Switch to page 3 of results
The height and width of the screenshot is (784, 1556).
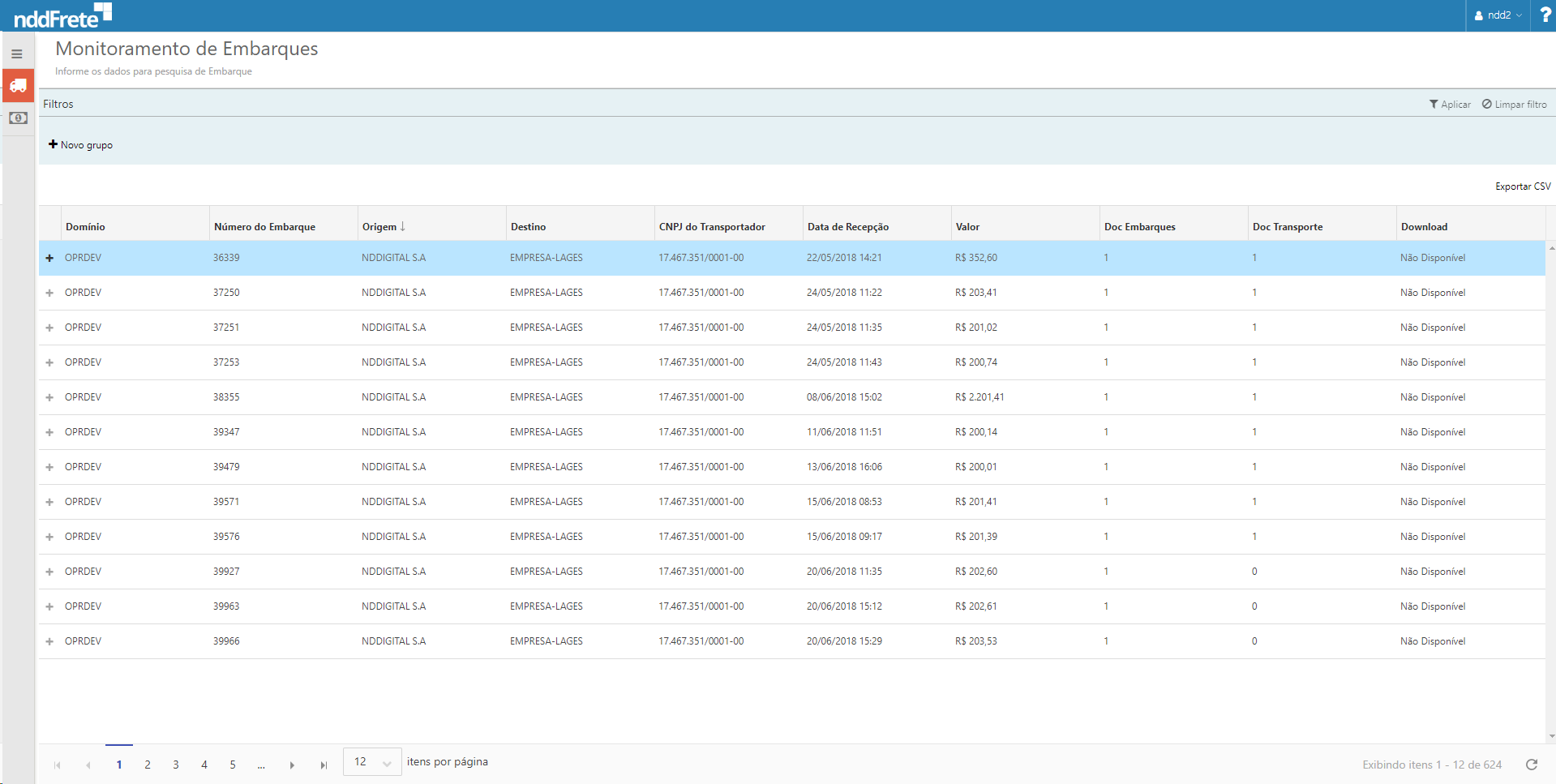pyautogui.click(x=176, y=765)
